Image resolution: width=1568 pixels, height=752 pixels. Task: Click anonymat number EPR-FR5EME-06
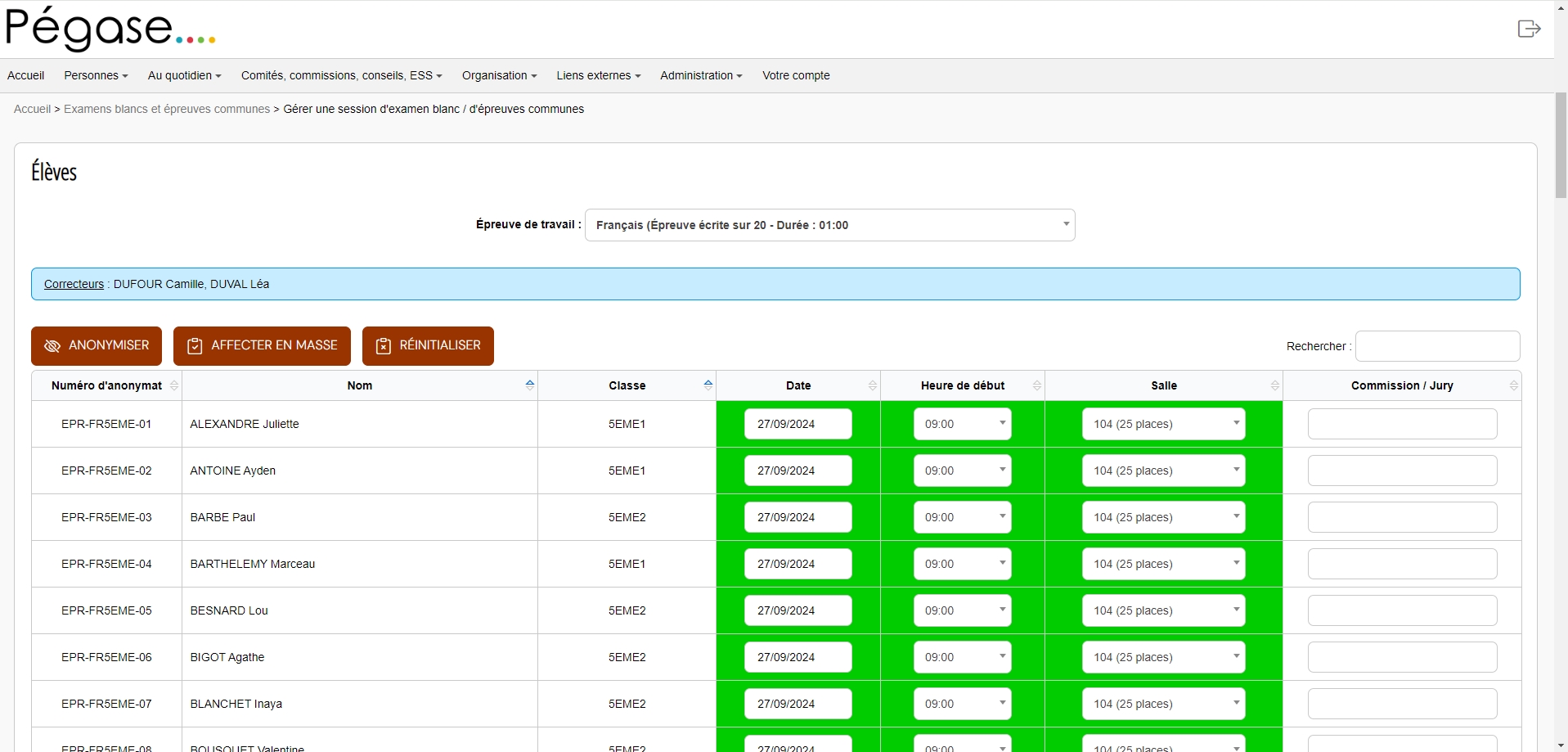(x=106, y=657)
